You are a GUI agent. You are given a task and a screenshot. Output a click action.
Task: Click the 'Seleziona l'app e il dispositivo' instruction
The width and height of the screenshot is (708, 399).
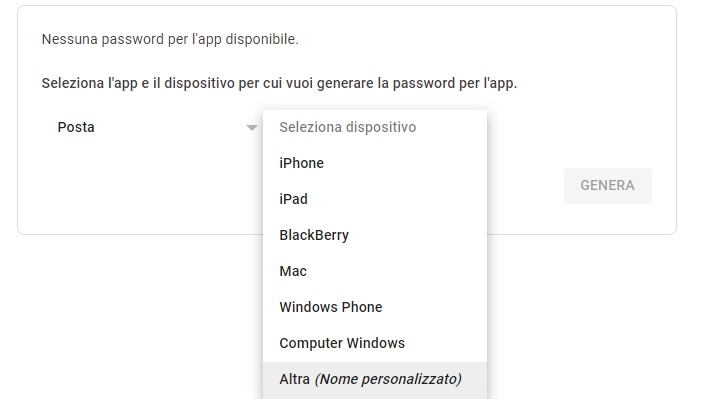pos(279,84)
